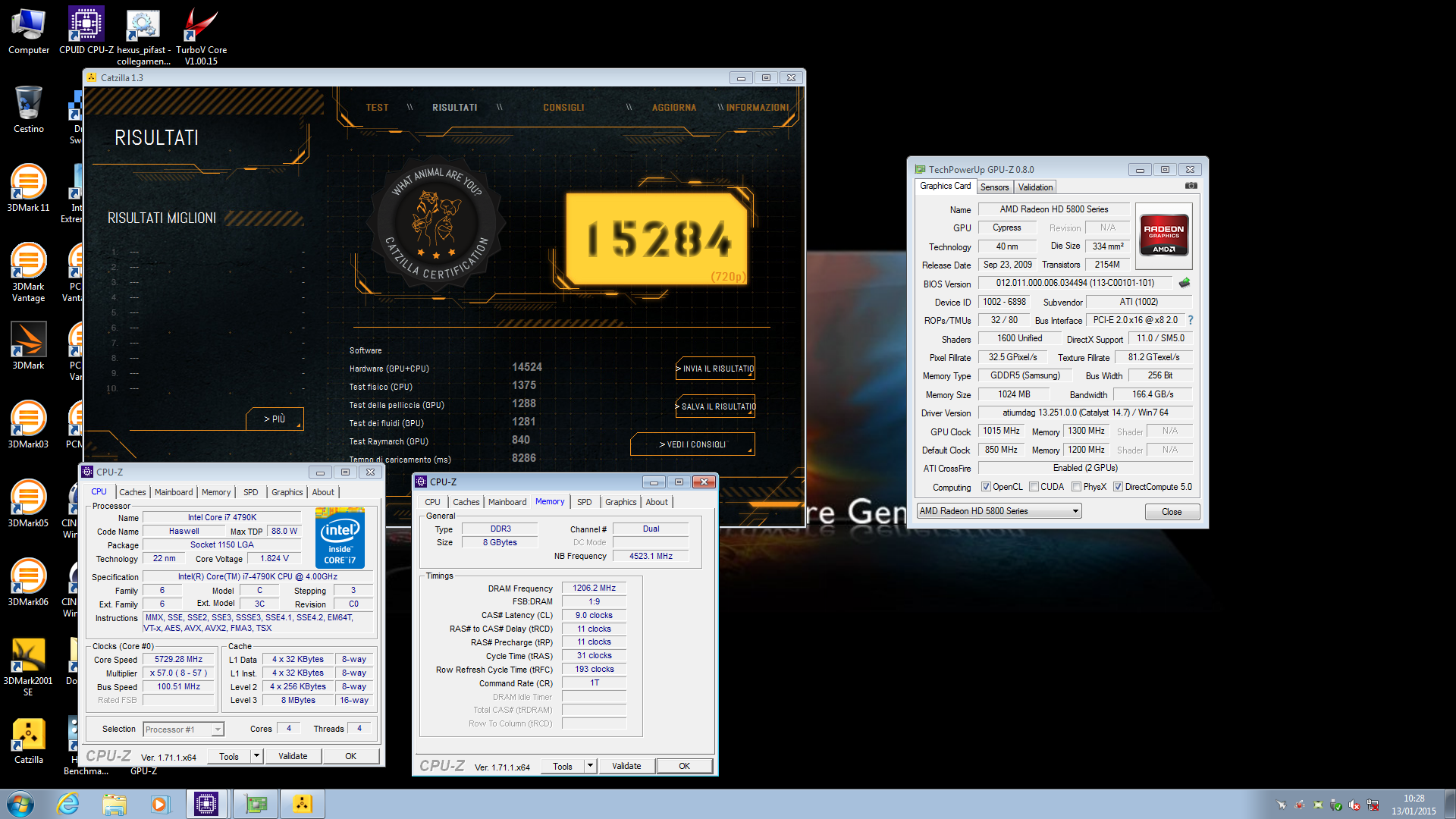Screen dimensions: 1456x819
Task: Select Caches tab in CPU-Z CPU window
Action: tap(132, 492)
